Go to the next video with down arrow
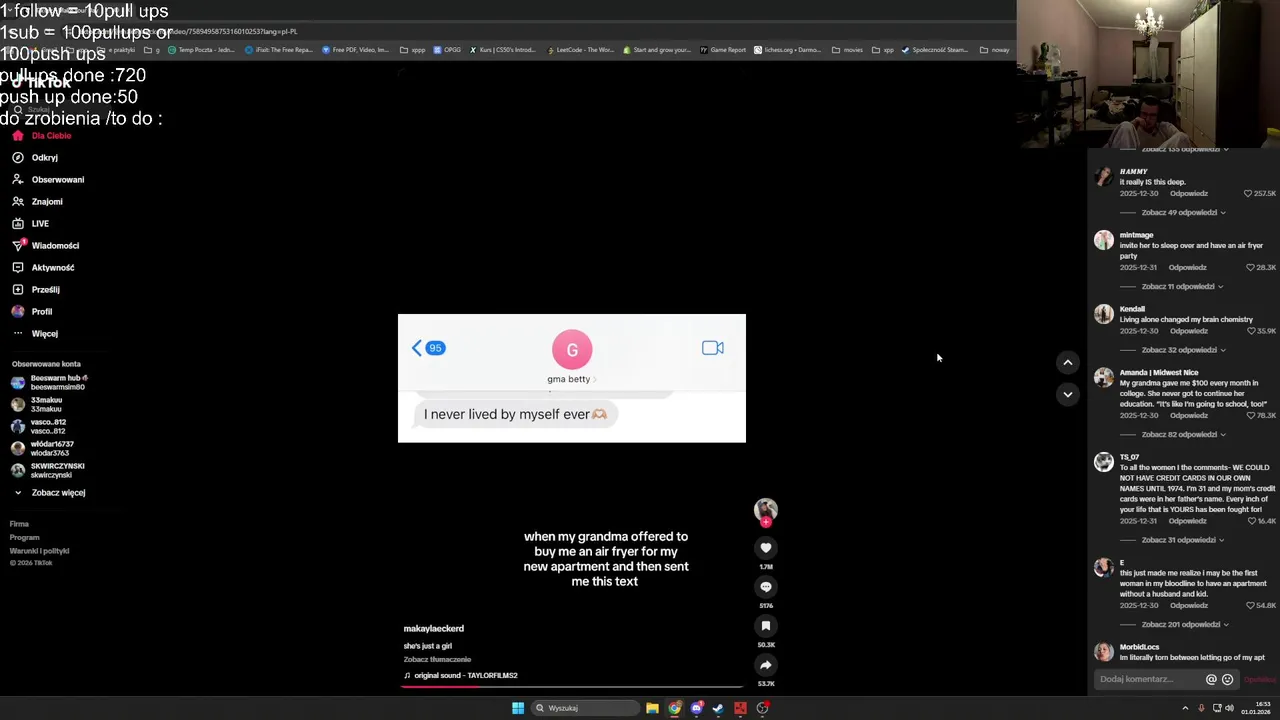This screenshot has height=720, width=1280. [1067, 394]
